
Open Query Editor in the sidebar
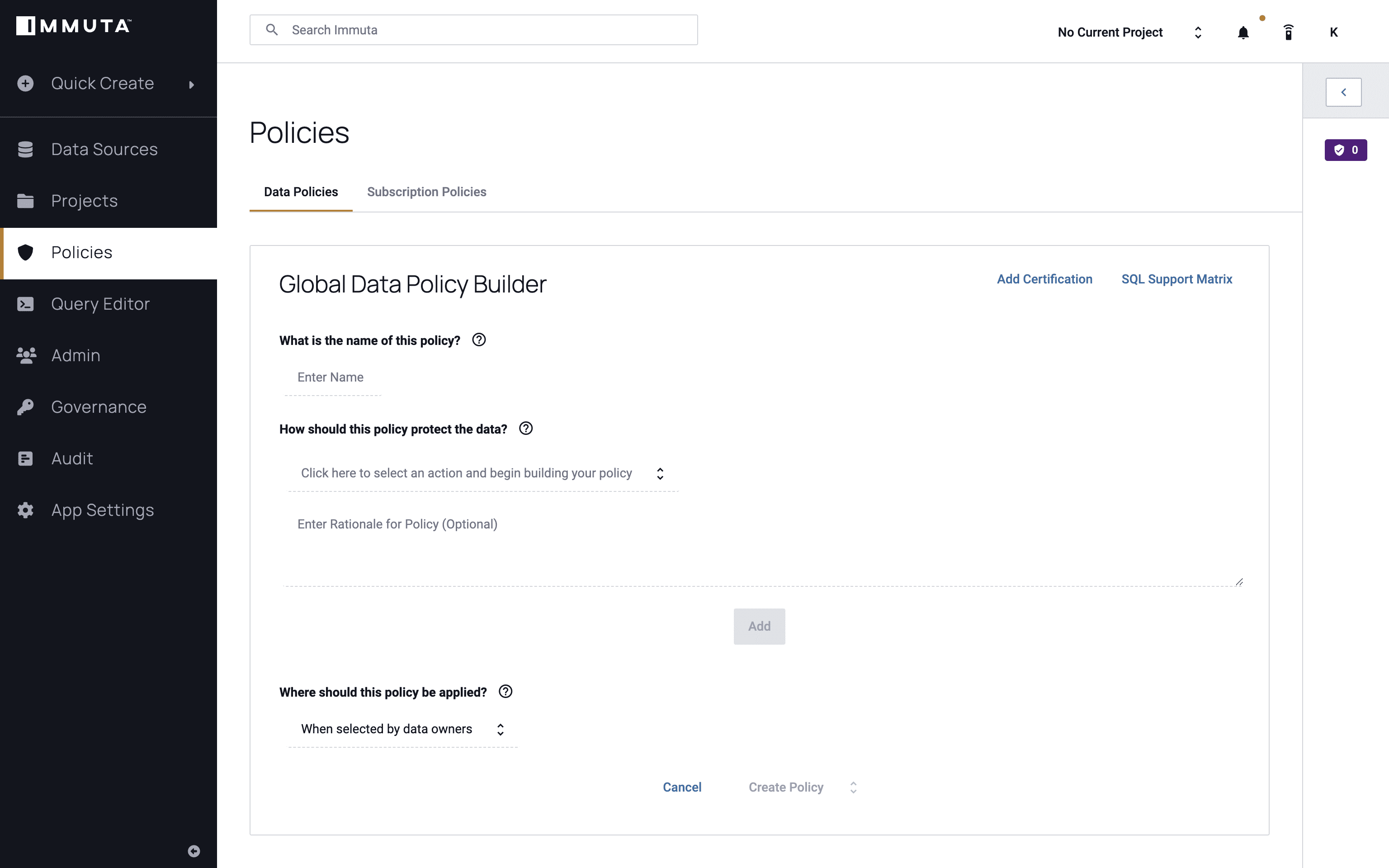[x=109, y=304]
